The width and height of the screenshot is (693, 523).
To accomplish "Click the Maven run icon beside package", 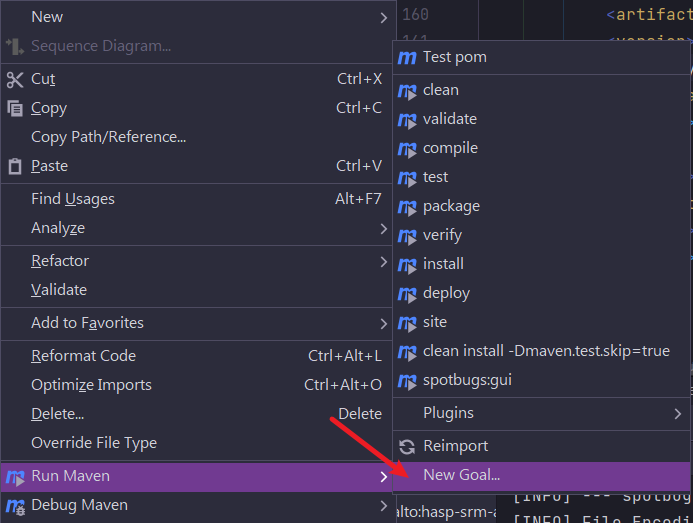I will pyautogui.click(x=407, y=207).
